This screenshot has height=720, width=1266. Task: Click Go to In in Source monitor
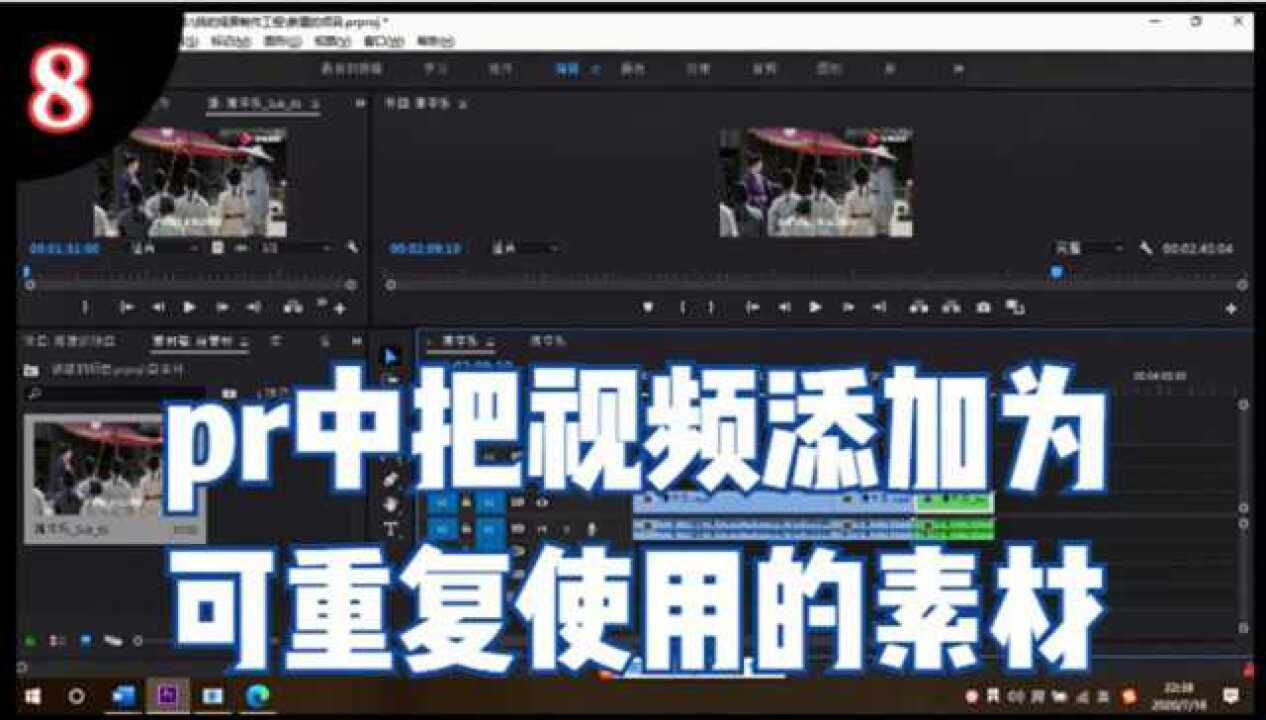[127, 308]
